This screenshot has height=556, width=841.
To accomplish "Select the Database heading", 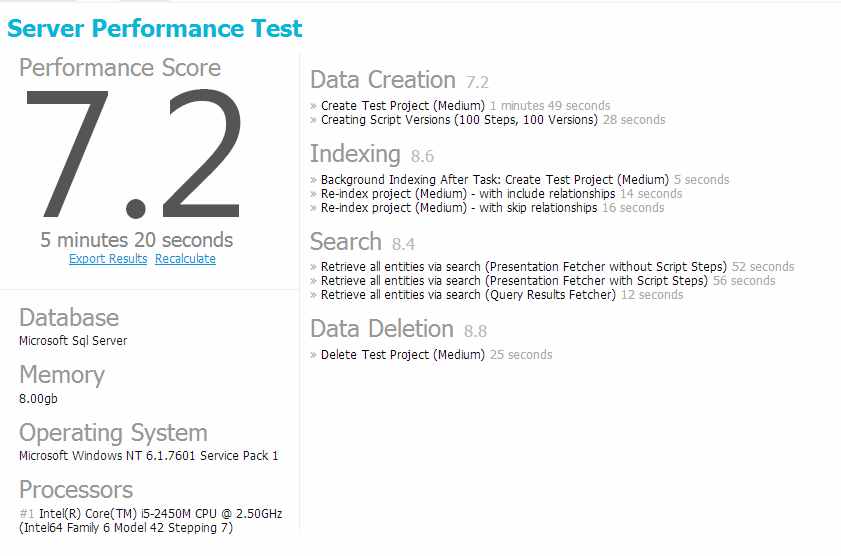I will [x=69, y=318].
